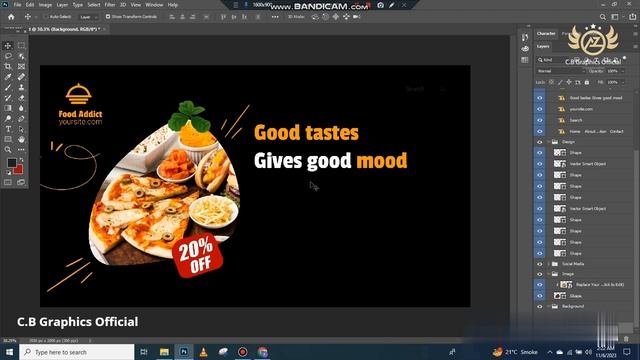
Task: Open the Auto-Select Layer dropdown
Action: tap(89, 17)
